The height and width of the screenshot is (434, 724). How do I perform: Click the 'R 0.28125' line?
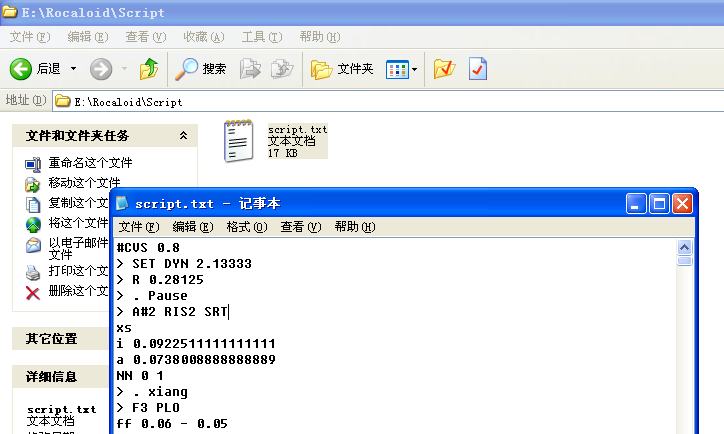[160, 280]
